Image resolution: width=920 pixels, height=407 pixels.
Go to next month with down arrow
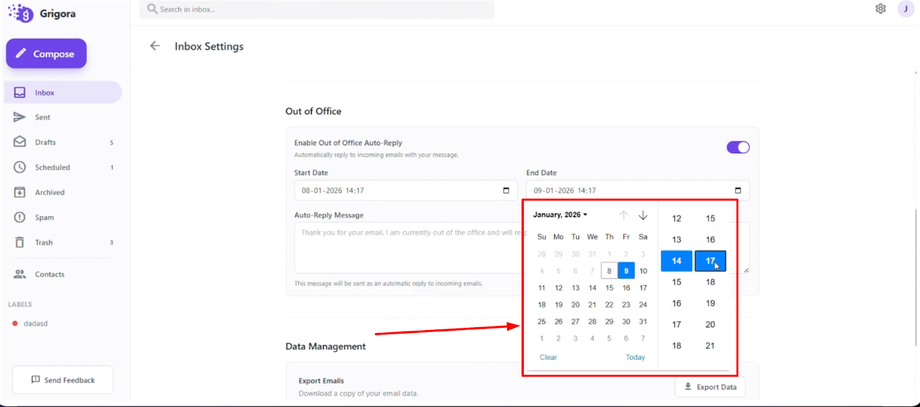(x=643, y=215)
